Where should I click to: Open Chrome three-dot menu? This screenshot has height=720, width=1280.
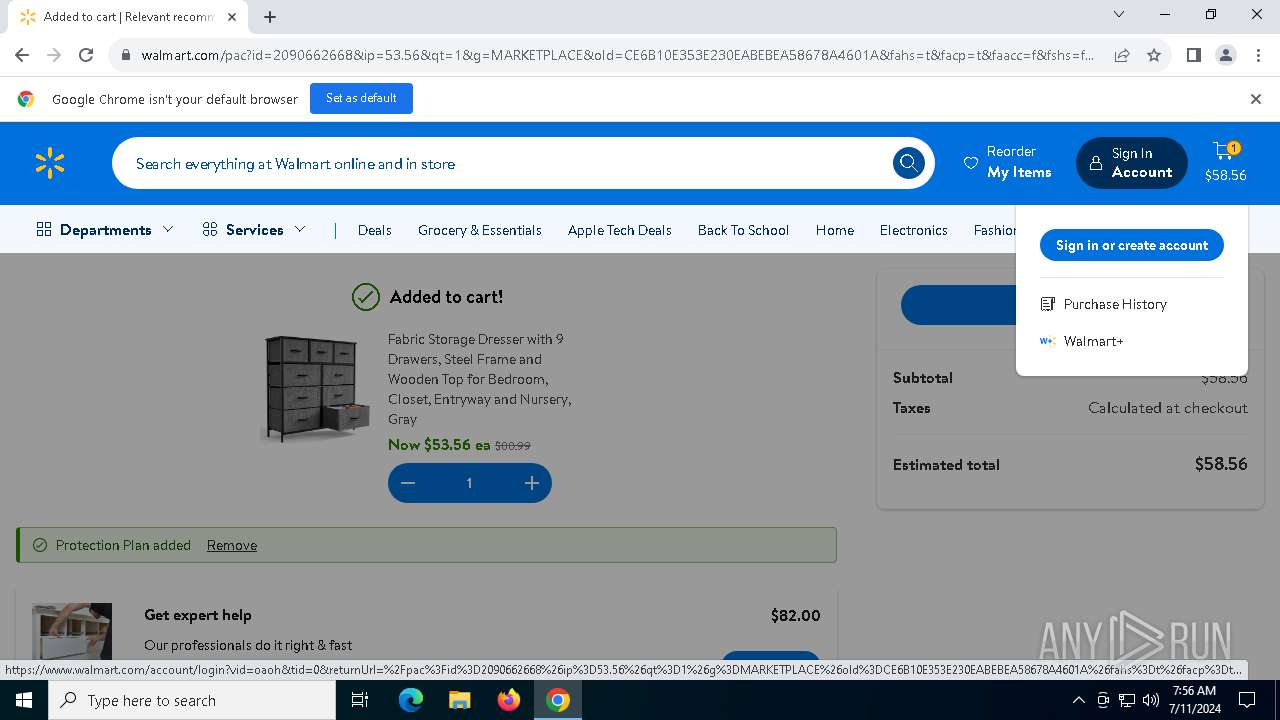1258,55
